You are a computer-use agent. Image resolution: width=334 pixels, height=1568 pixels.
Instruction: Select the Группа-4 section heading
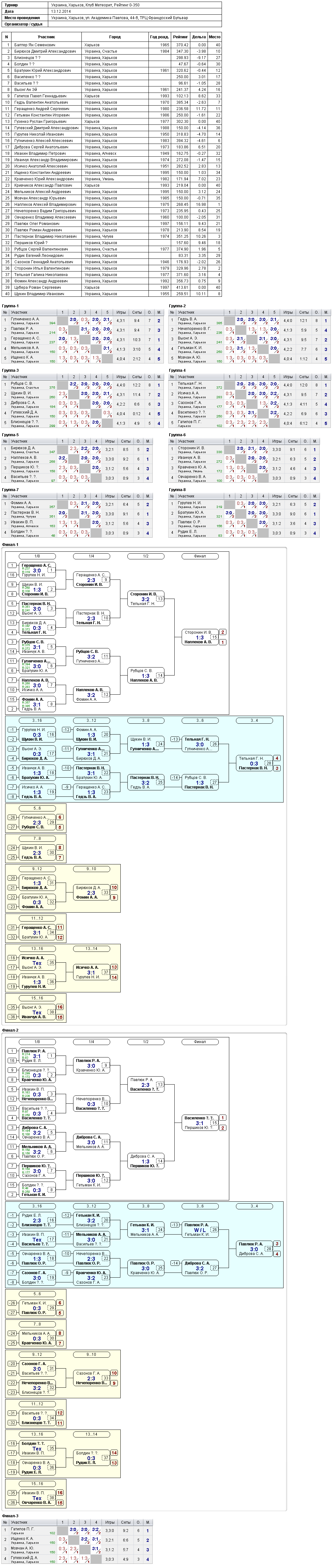[x=177, y=370]
